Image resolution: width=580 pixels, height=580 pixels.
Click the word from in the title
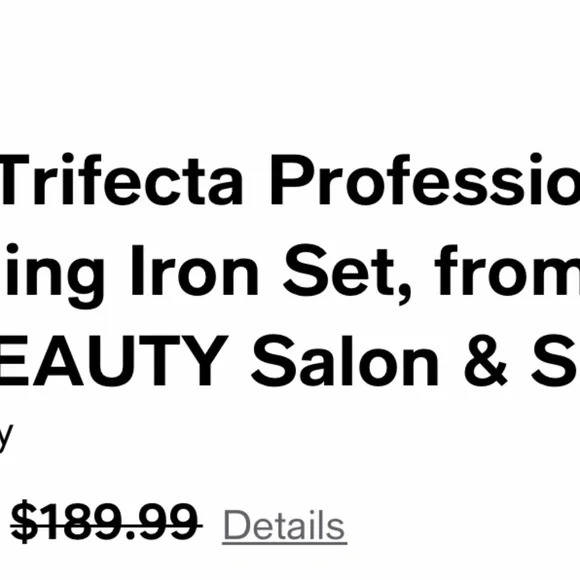click(x=507, y=270)
